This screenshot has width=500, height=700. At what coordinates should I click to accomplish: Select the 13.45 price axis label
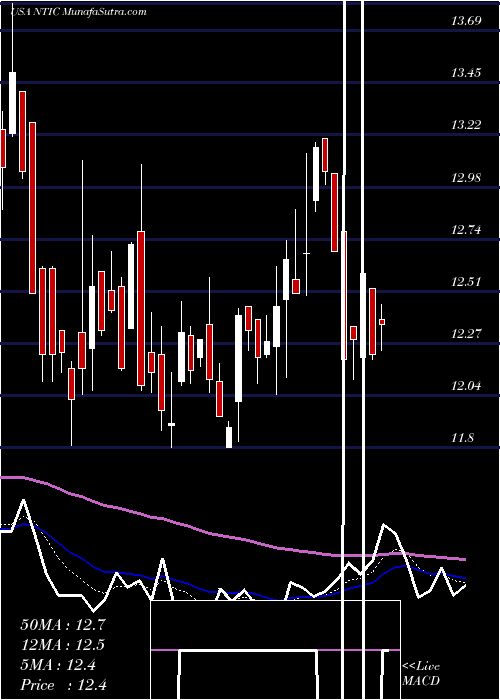click(466, 73)
